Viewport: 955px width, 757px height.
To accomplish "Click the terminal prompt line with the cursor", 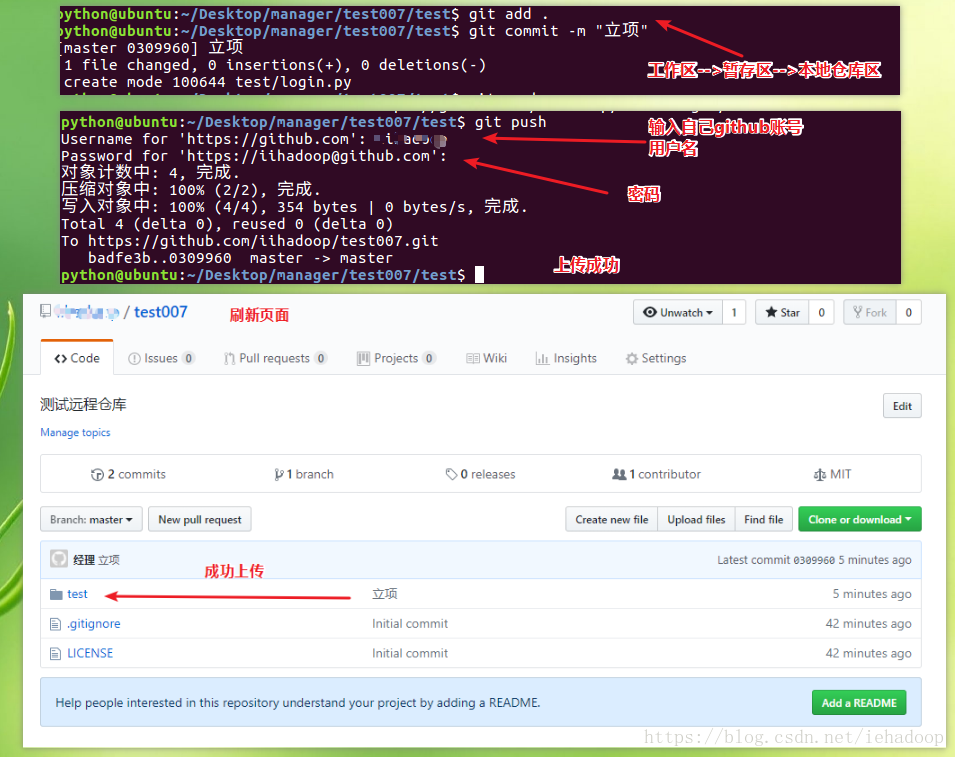I will 272,275.
